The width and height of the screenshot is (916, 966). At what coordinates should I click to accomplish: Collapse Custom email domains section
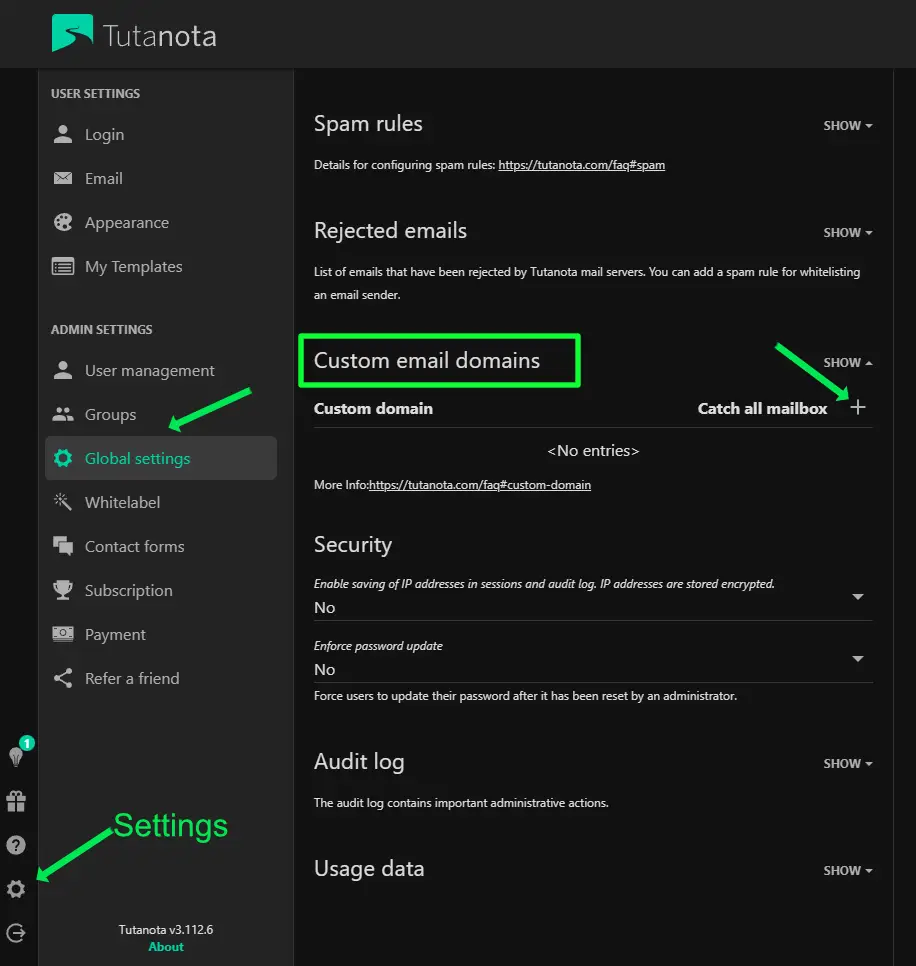(848, 363)
